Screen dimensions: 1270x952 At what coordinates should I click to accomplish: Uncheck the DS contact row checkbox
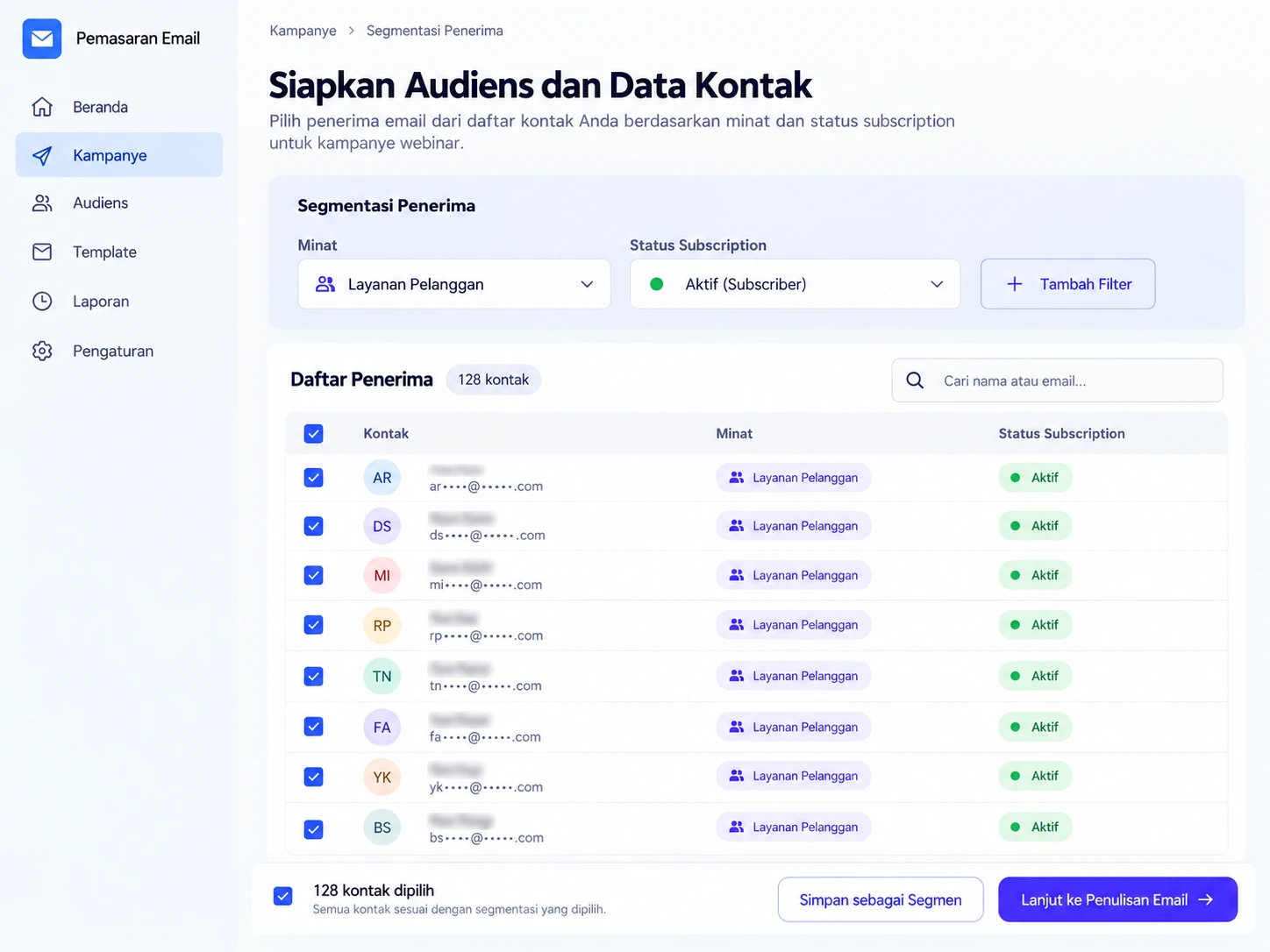coord(313,526)
